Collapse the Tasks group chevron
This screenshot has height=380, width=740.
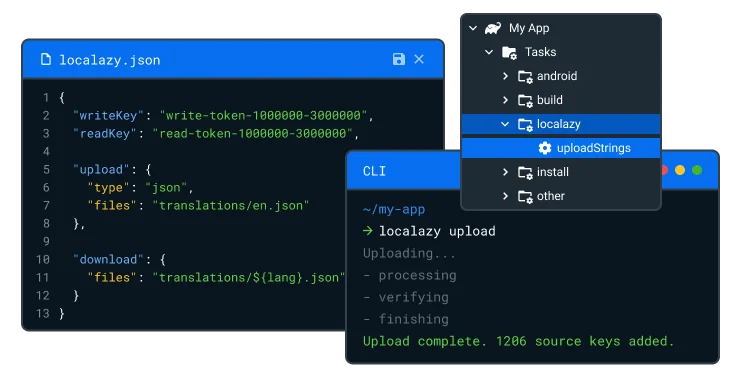point(489,52)
